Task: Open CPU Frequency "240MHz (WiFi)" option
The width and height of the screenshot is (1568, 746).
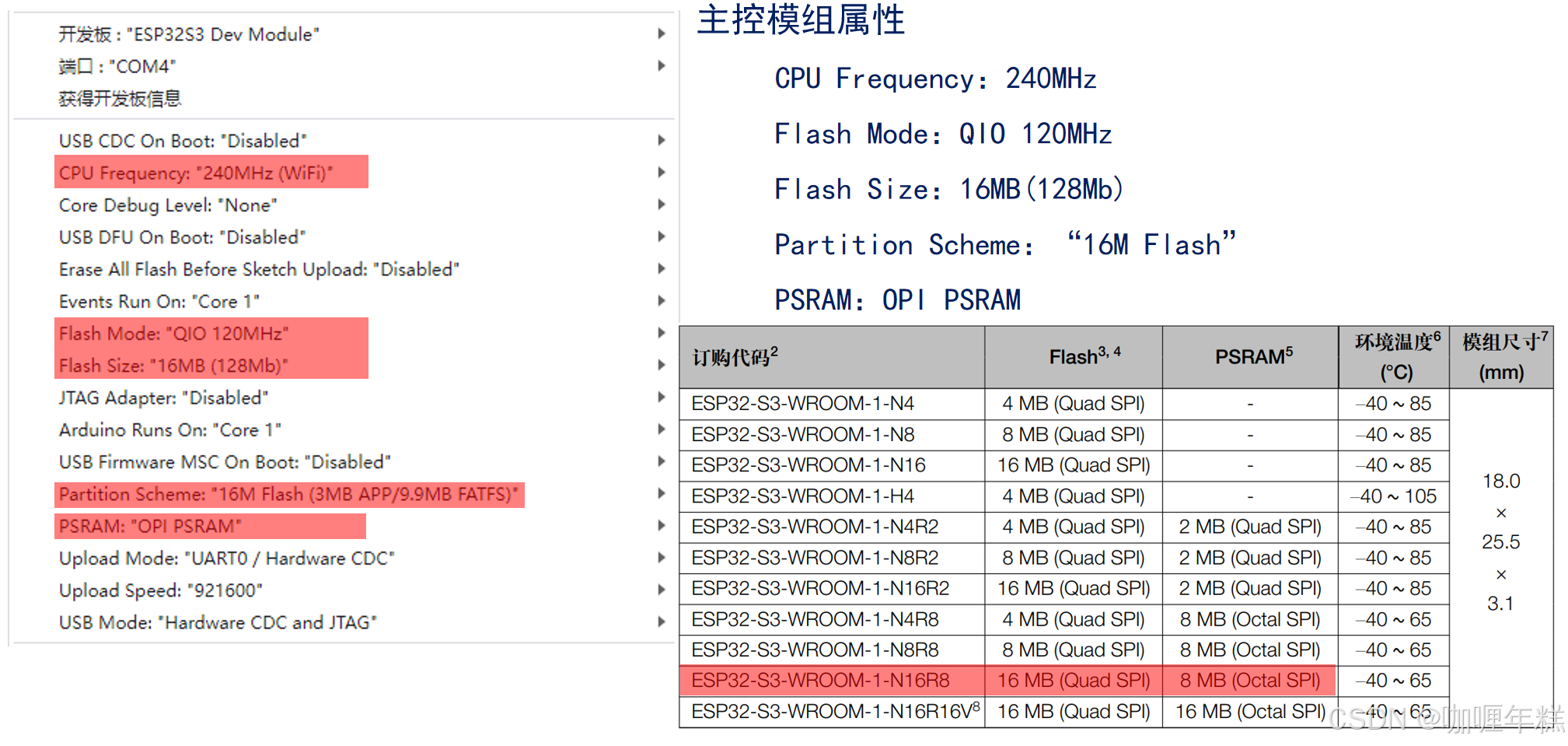Action: (342, 173)
